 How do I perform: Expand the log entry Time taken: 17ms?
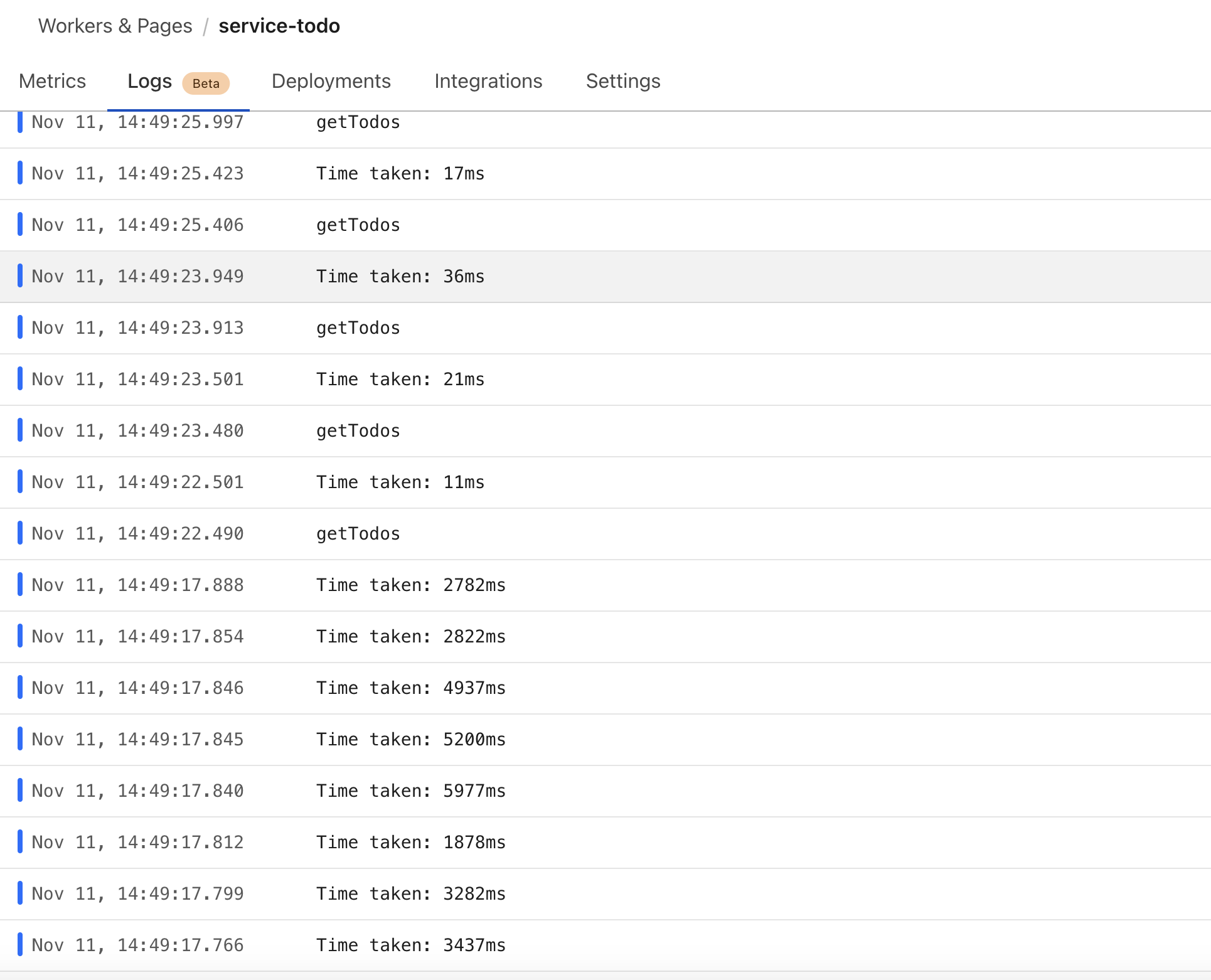pos(400,174)
